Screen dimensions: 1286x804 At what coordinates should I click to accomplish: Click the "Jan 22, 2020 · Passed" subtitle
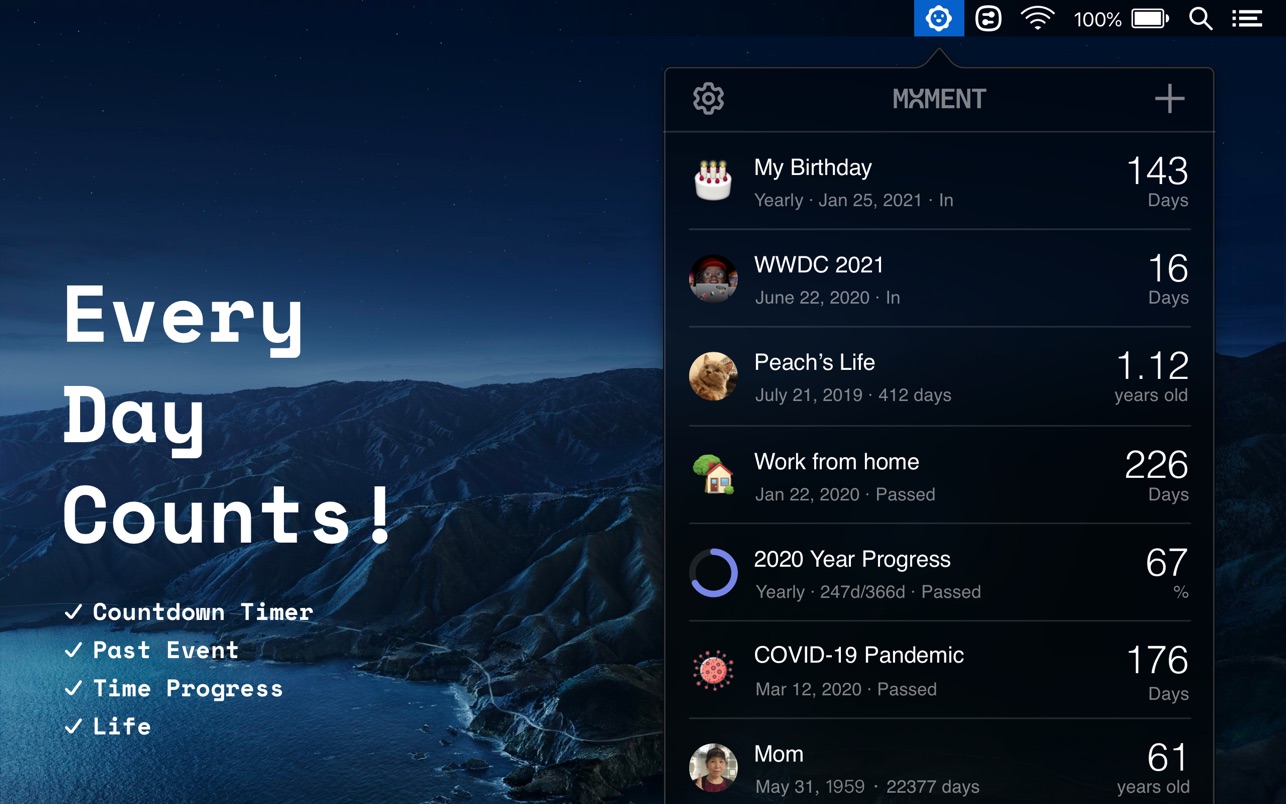click(845, 494)
